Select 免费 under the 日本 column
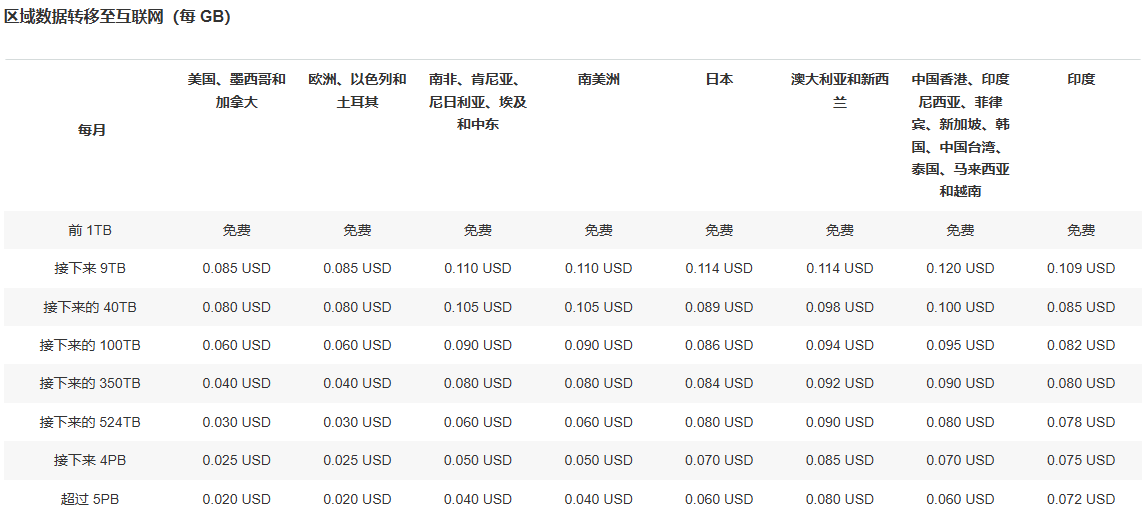 (x=719, y=230)
